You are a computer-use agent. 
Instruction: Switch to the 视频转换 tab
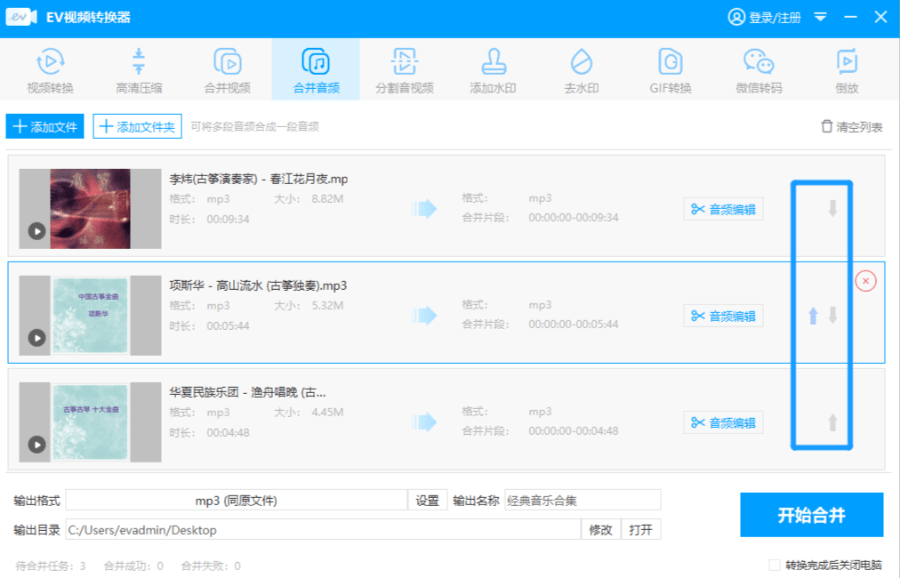click(49, 68)
